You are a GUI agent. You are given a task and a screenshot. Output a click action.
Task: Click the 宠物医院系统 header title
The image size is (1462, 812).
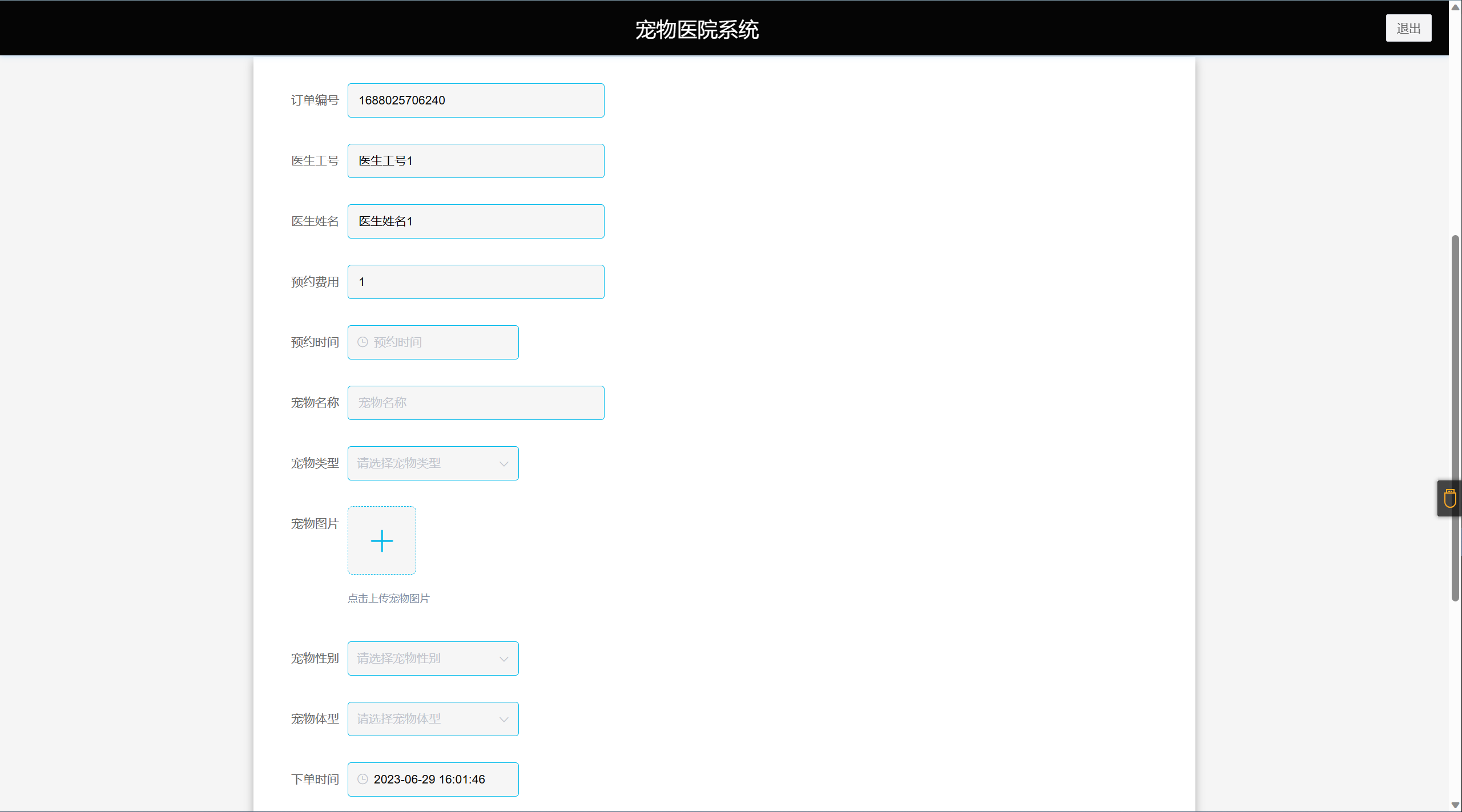coord(696,29)
